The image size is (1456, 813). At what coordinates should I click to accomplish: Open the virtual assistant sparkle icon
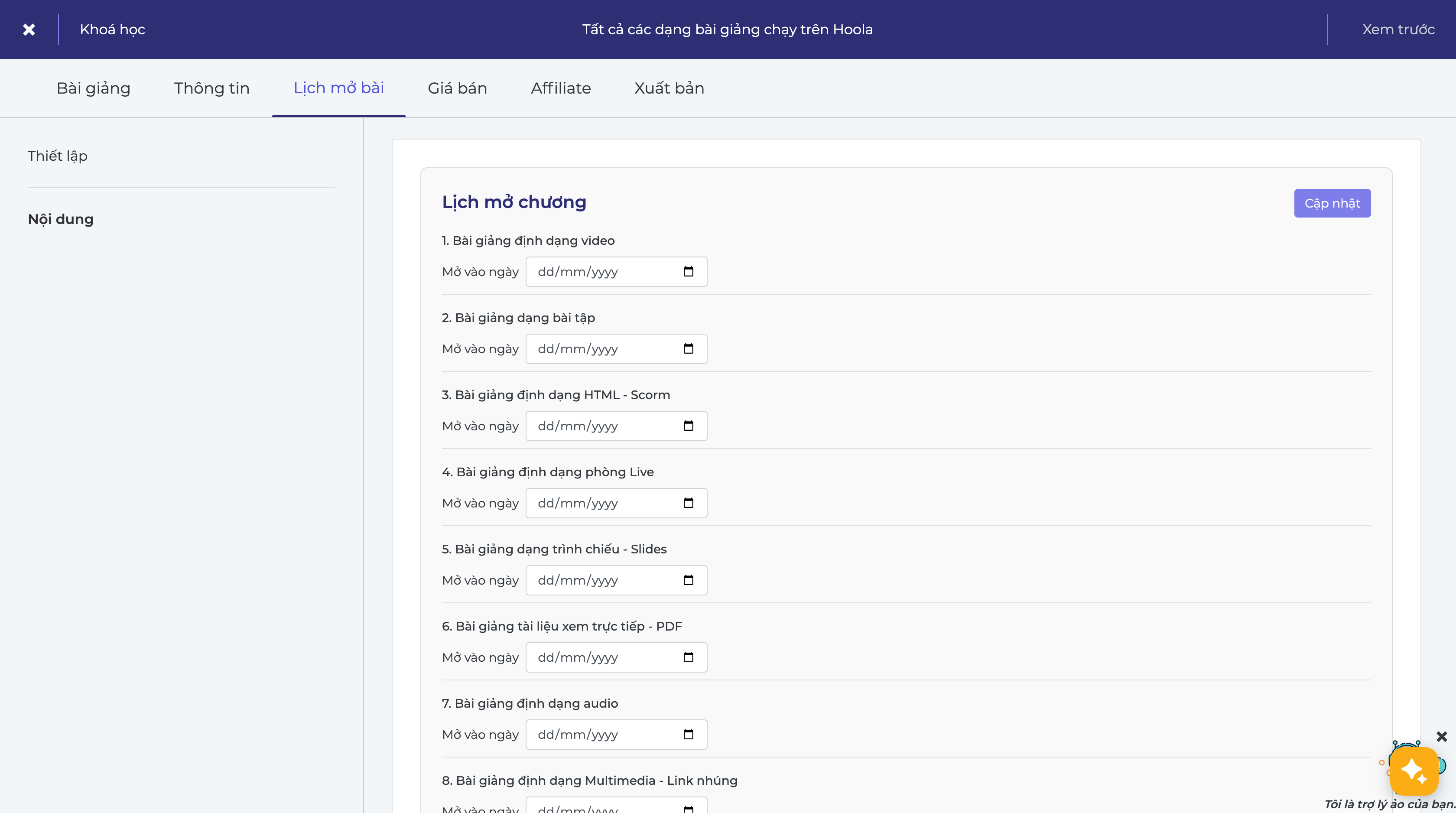pyautogui.click(x=1414, y=772)
